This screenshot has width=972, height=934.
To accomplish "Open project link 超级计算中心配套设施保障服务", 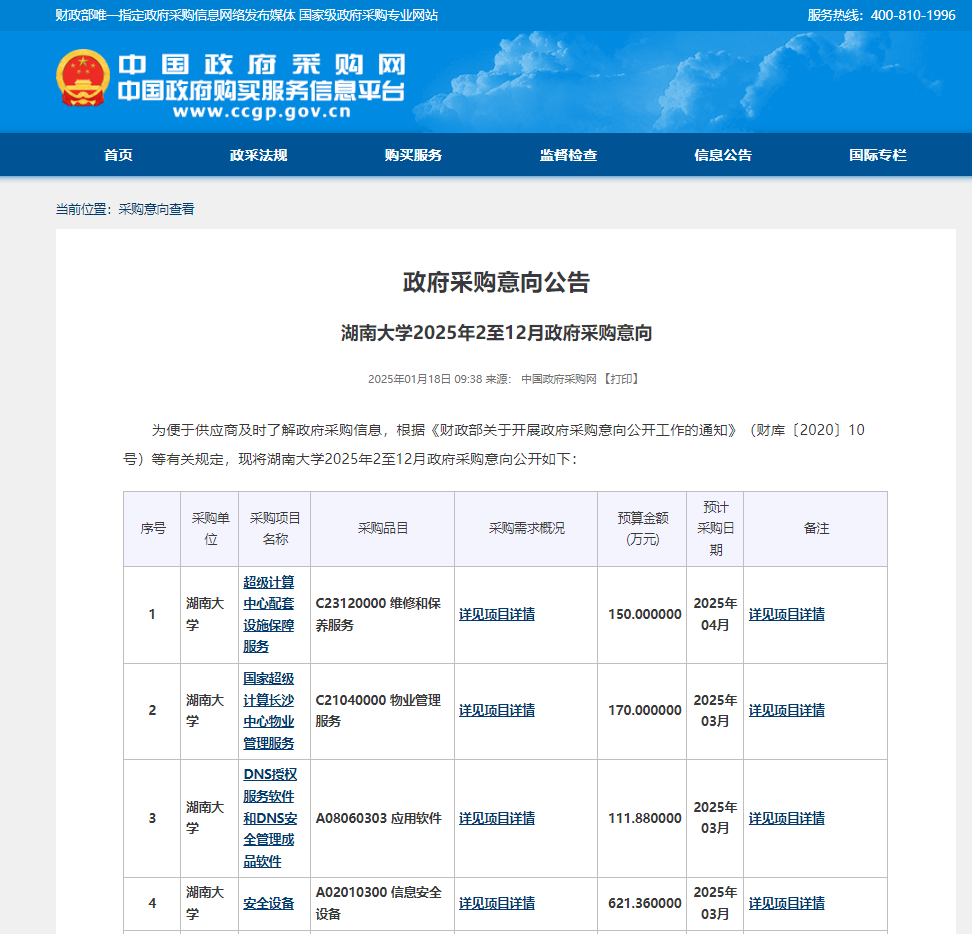I will tap(268, 614).
